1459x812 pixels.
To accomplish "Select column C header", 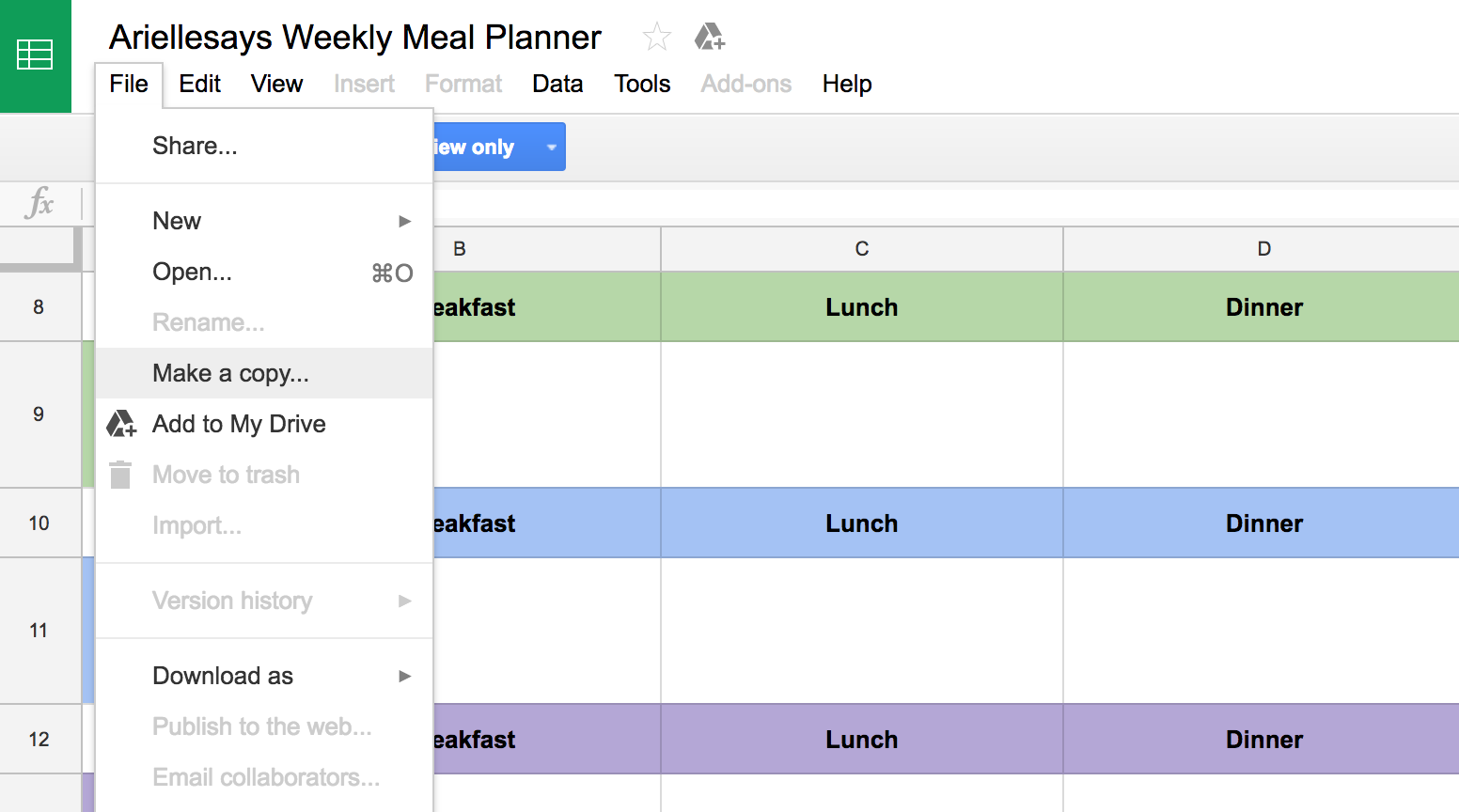I will point(862,249).
